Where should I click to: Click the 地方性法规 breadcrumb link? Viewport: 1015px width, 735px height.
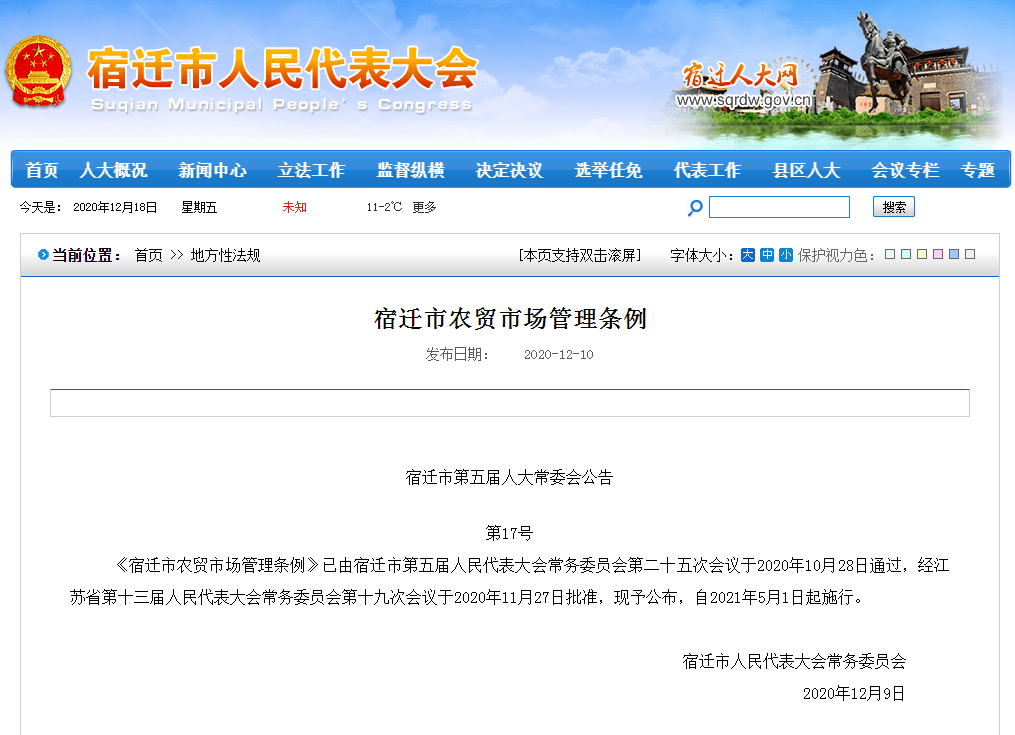(225, 256)
